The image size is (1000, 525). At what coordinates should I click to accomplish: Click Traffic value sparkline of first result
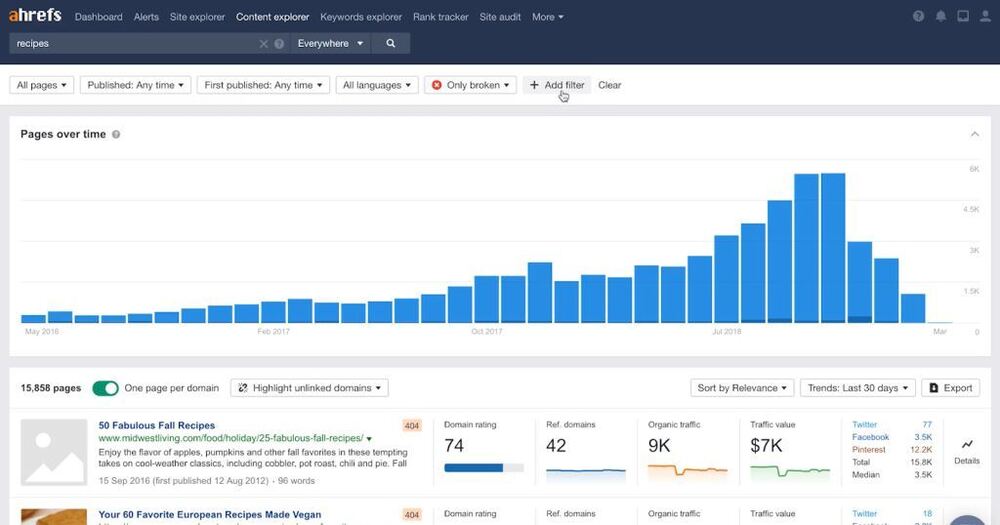tap(790, 472)
